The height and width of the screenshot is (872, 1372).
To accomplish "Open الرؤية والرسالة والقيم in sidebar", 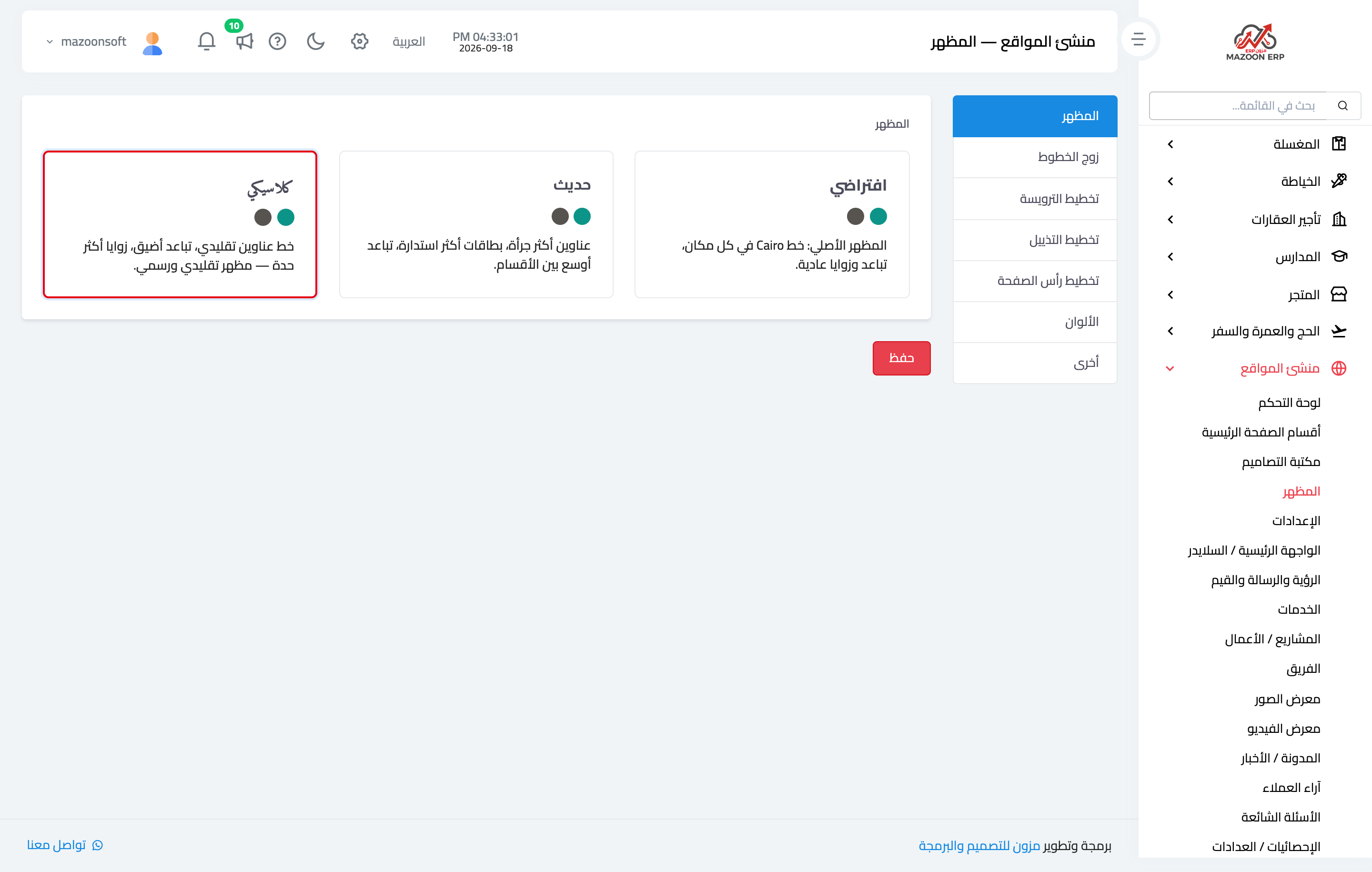I will [x=1265, y=580].
